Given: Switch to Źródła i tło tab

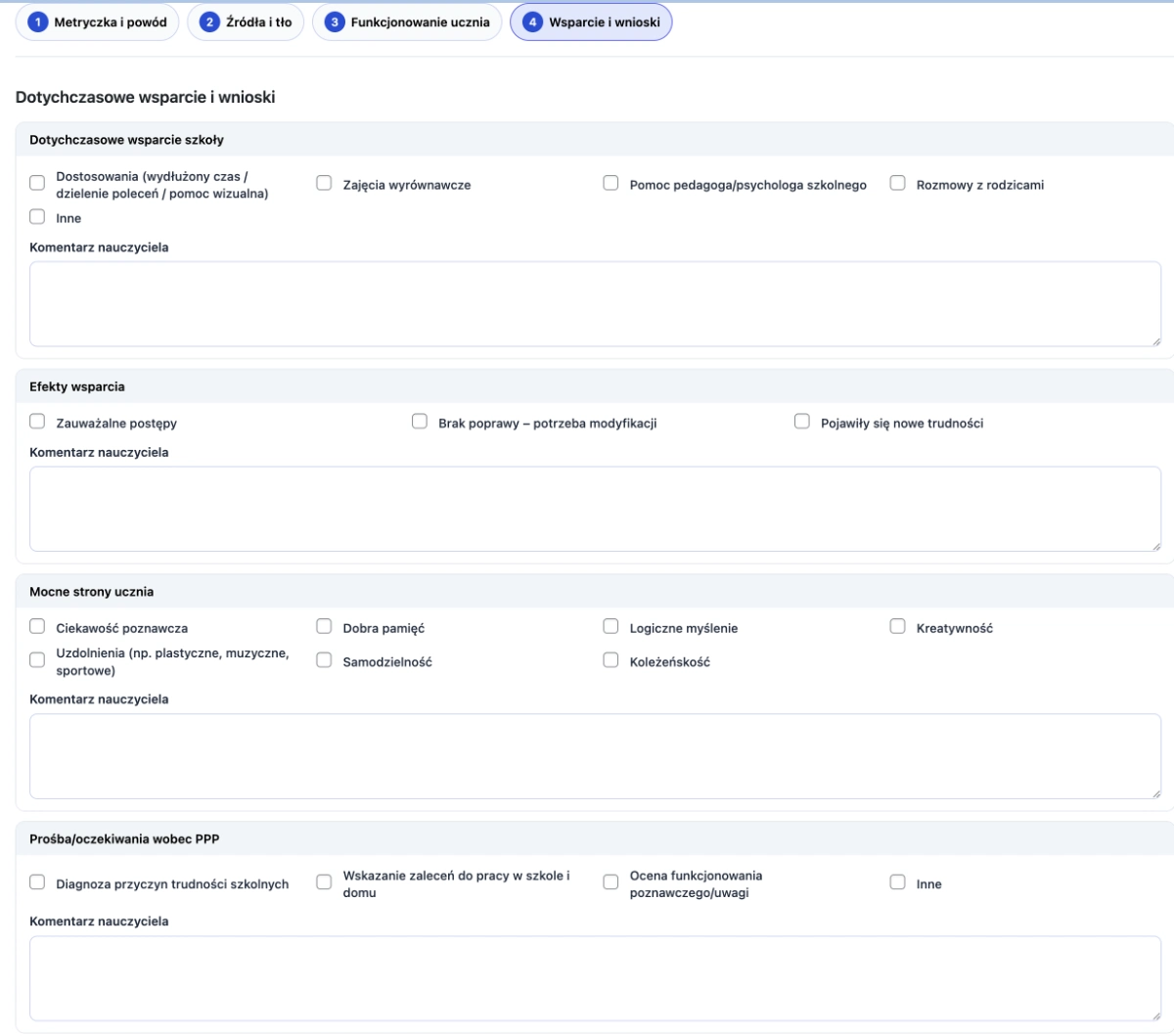Looking at the screenshot, I should [x=246, y=23].
